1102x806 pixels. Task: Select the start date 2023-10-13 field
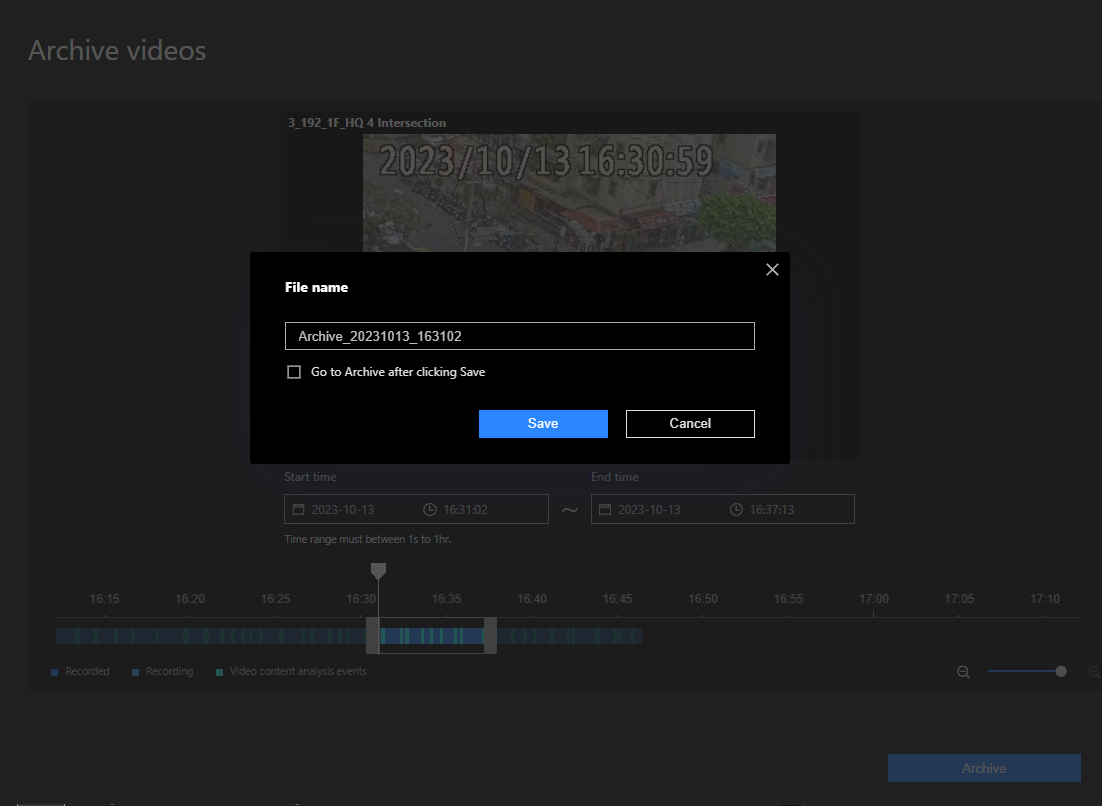coord(343,510)
